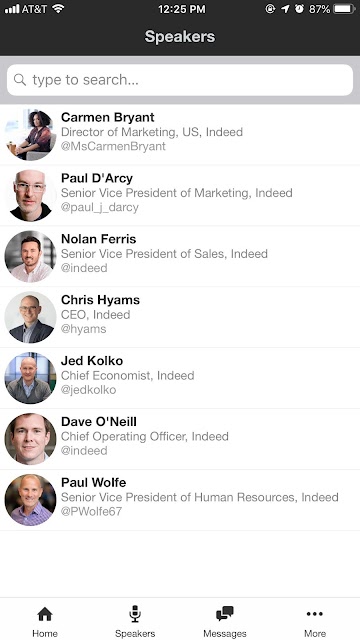
Task: Open Jed Kolko's speaker details
Action: pos(180,378)
